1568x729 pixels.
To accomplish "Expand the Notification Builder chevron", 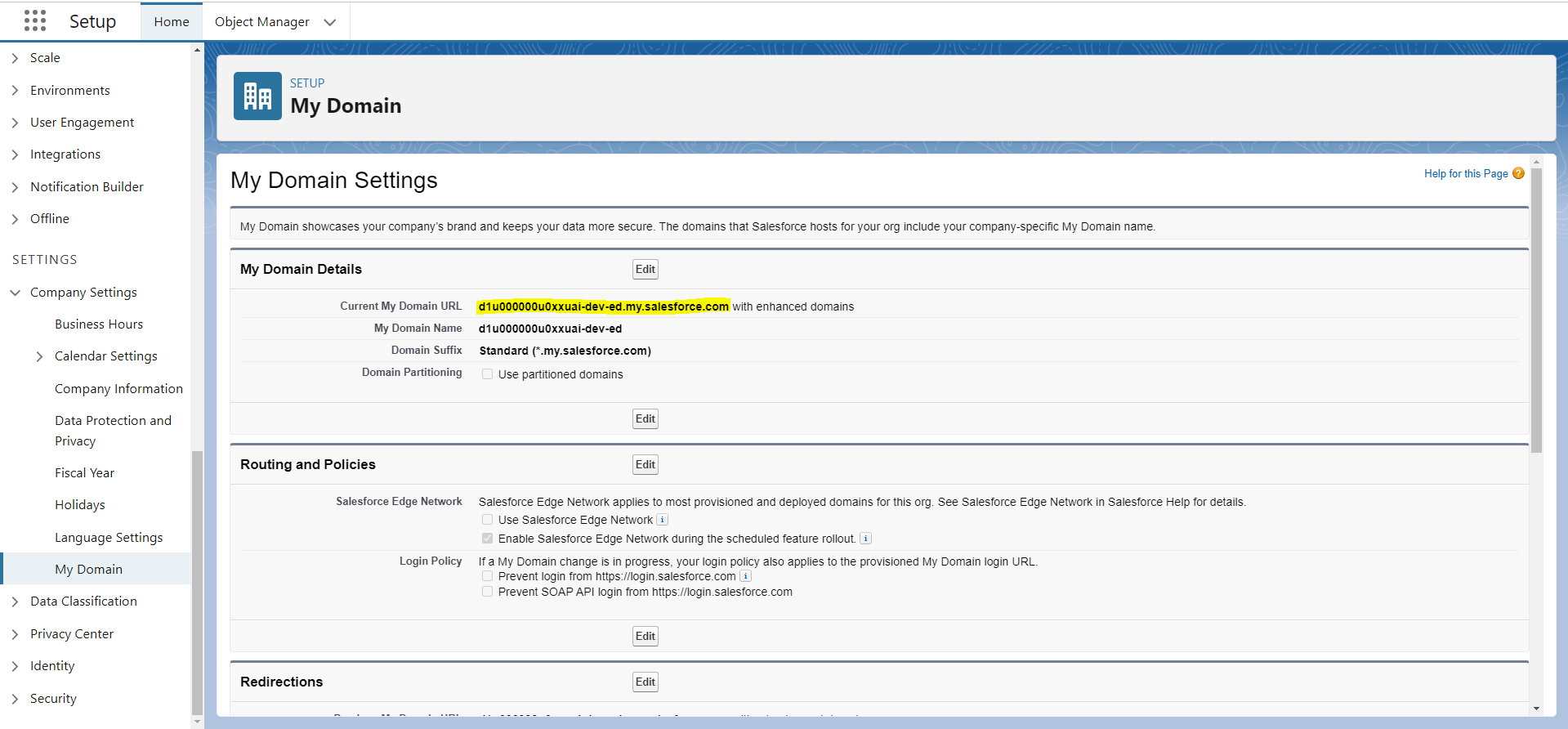I will pyautogui.click(x=15, y=187).
